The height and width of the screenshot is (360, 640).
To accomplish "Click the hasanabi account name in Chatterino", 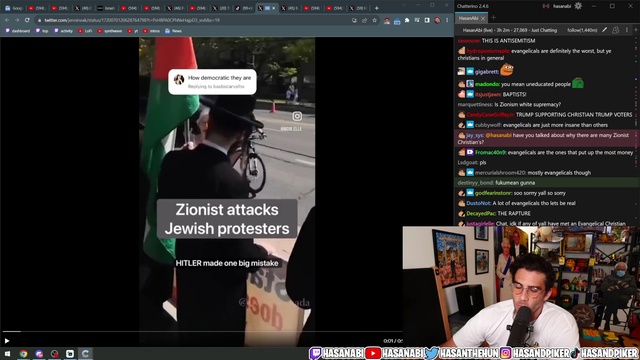I will (x=562, y=6).
